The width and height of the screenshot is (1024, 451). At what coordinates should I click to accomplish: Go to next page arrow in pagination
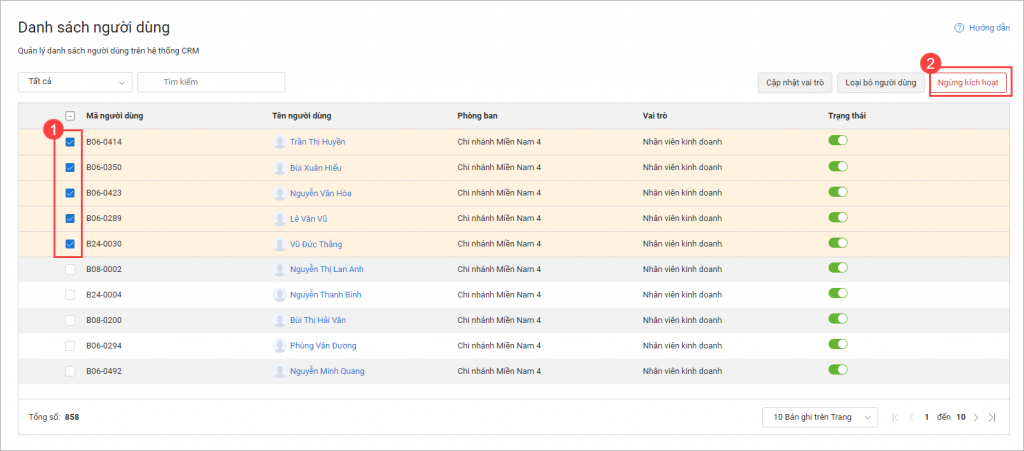pos(976,417)
